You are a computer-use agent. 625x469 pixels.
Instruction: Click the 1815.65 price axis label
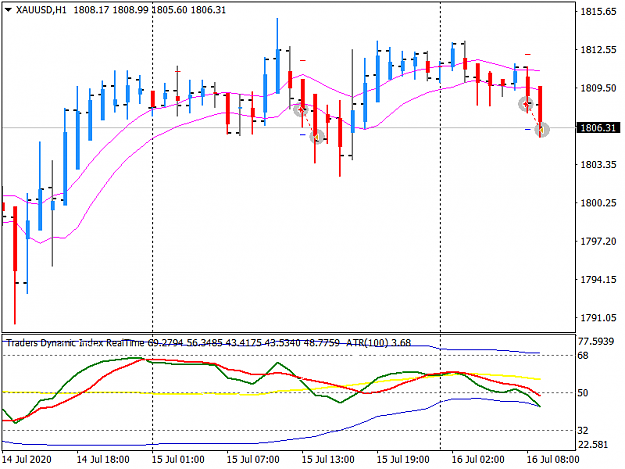(598, 12)
